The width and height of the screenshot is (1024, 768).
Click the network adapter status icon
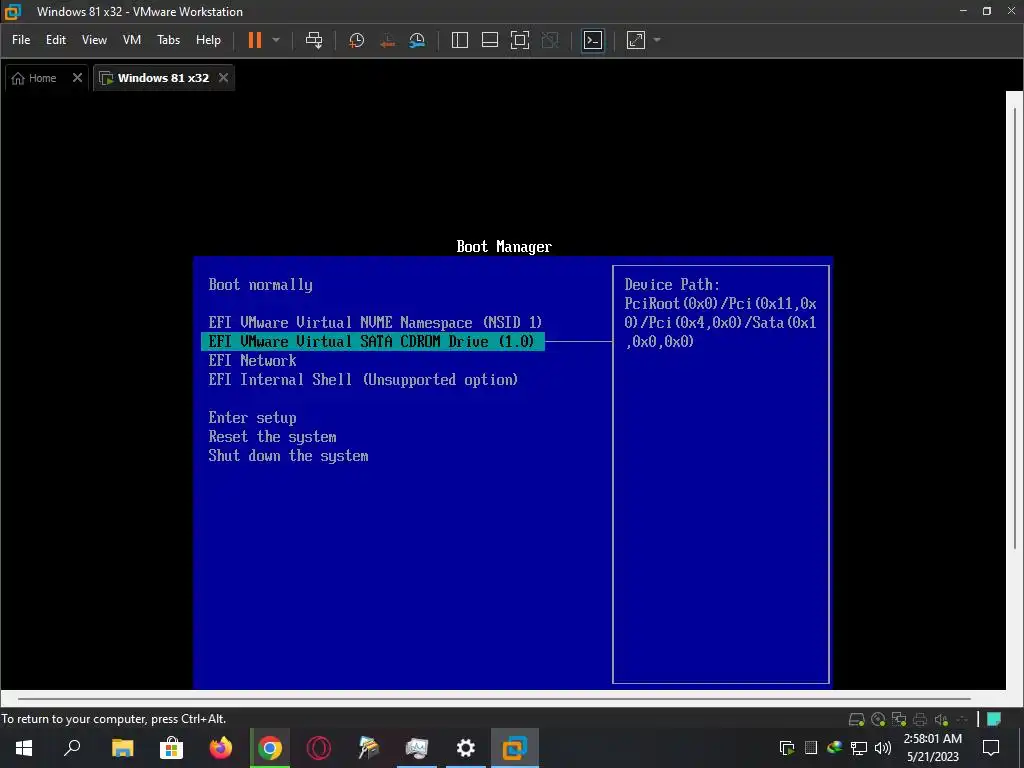(899, 720)
